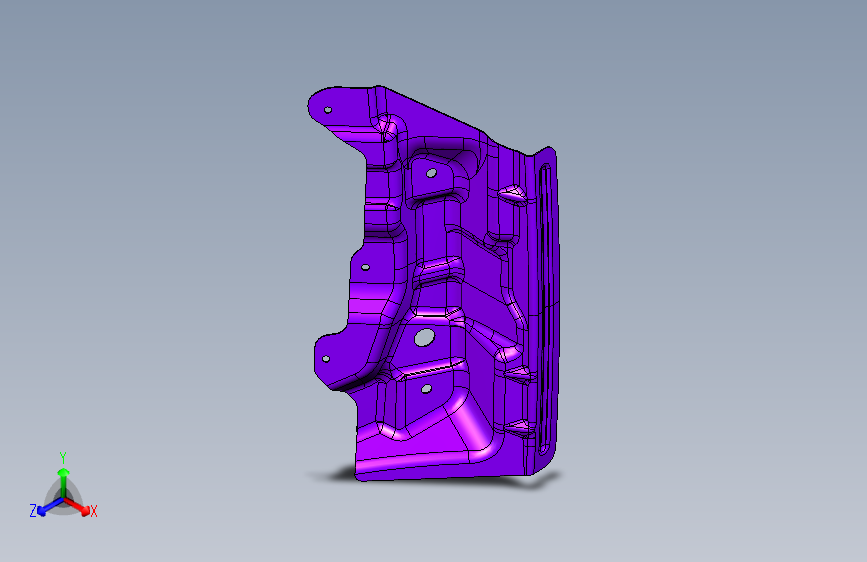Click the green Y axis of the orientation triad
The width and height of the screenshot is (867, 562).
pyautogui.click(x=64, y=482)
